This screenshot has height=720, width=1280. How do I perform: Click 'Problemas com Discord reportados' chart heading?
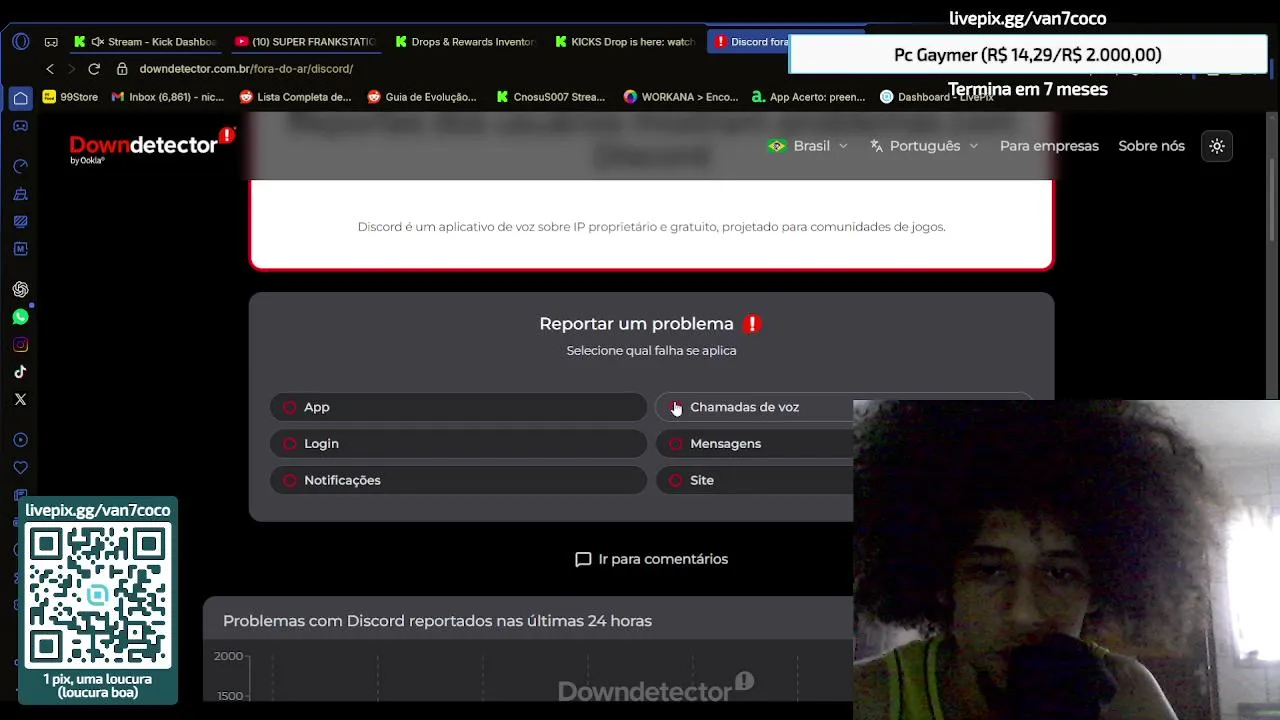(437, 621)
